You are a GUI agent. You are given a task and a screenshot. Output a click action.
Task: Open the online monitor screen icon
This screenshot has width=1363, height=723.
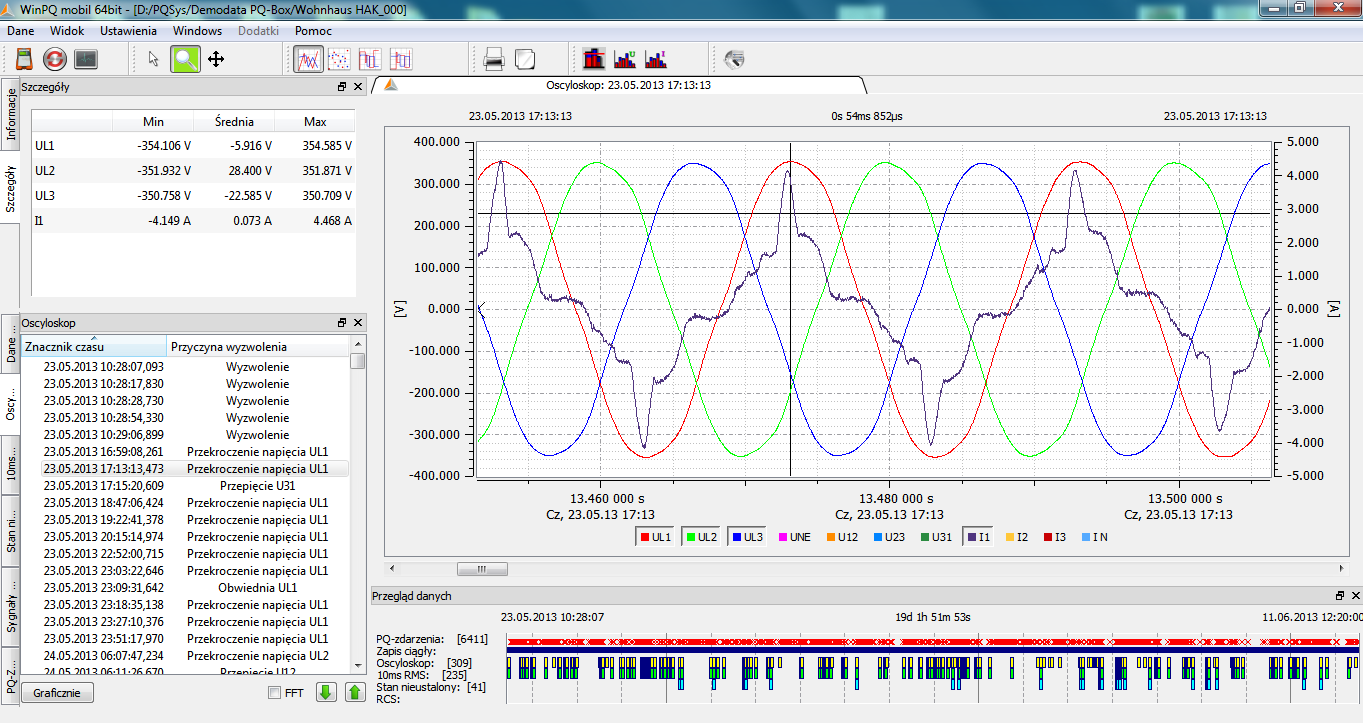tap(85, 60)
